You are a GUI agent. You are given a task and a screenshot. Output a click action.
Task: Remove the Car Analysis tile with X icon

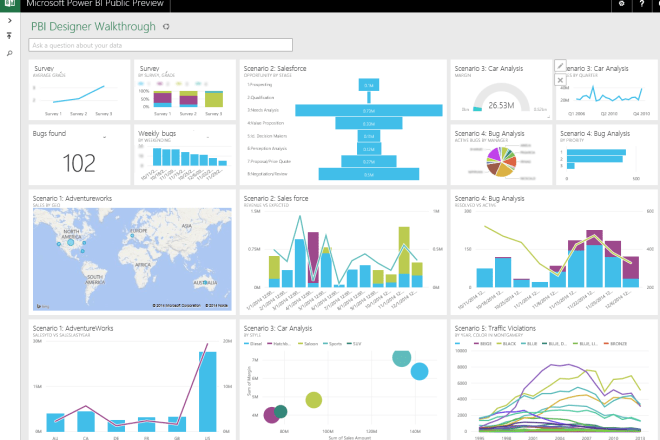[560, 80]
